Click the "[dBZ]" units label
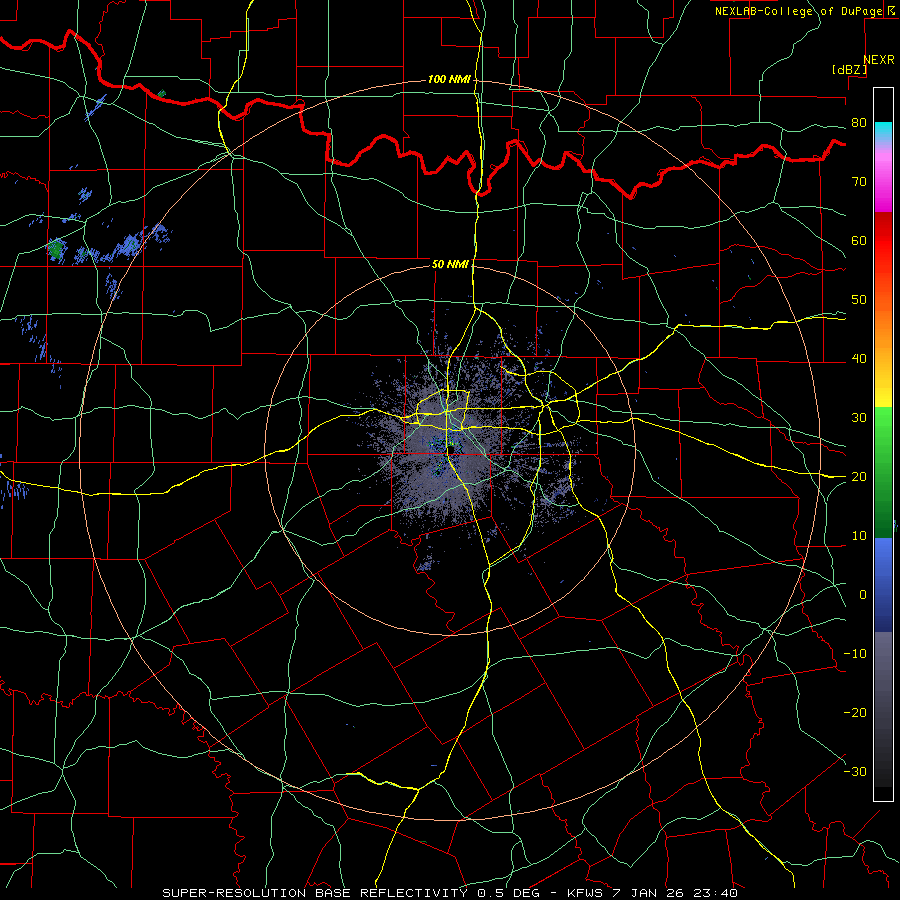The width and height of the screenshot is (900, 900). (x=849, y=69)
